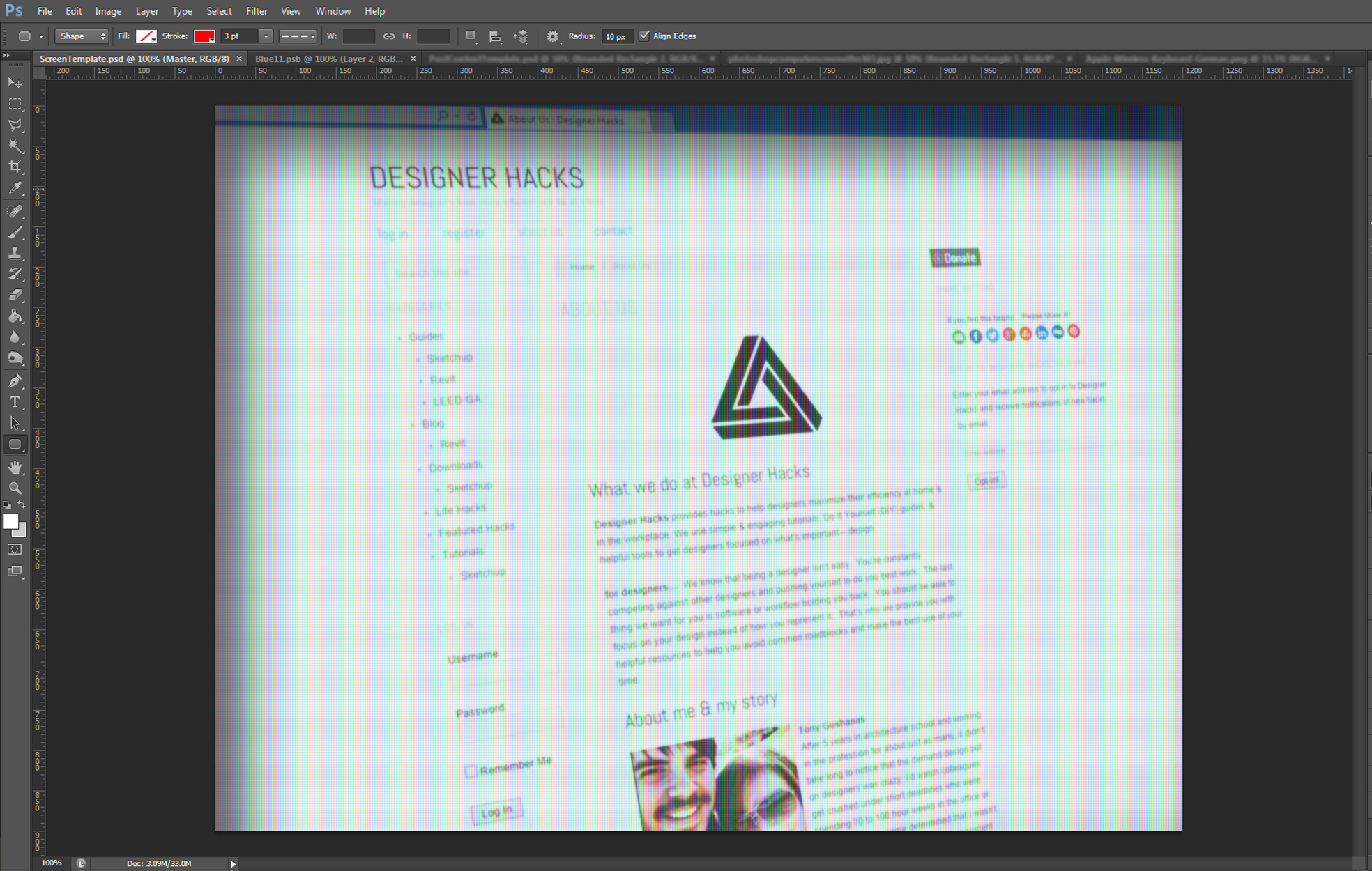Select the Polygonal Lasso tool
The height and width of the screenshot is (871, 1372).
tap(15, 125)
